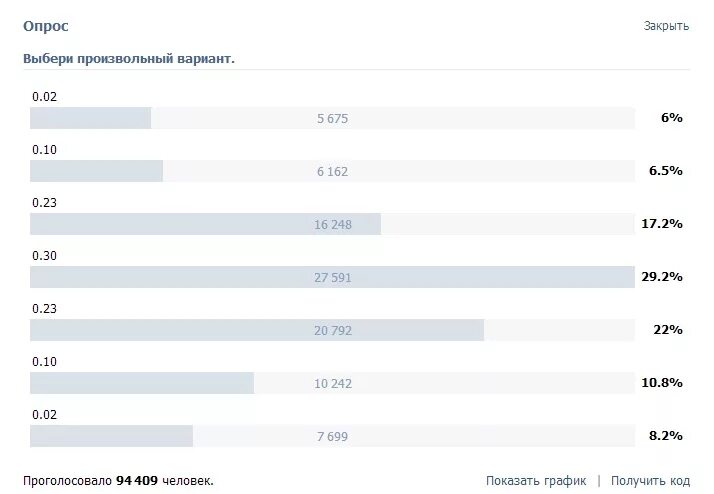This screenshot has height=494, width=714.
Task: Open the Показать график link
Action: 536,481
